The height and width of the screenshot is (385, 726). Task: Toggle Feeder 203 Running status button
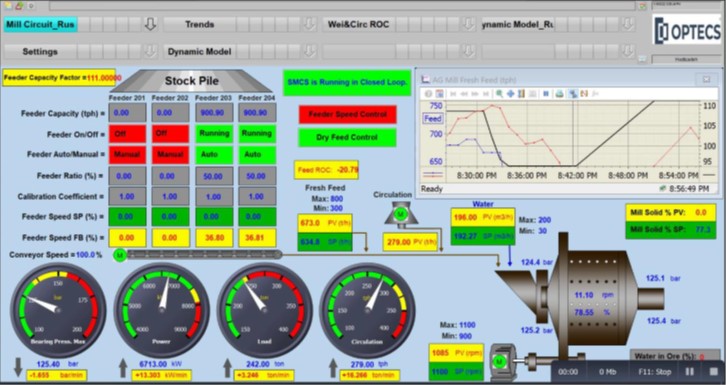[214, 133]
